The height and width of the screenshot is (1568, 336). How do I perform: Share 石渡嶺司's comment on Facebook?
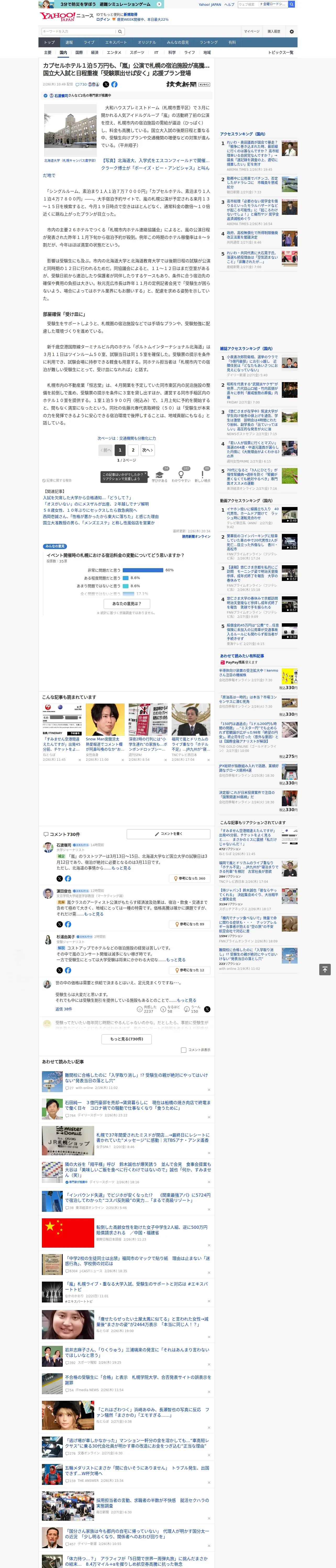click(x=68, y=878)
